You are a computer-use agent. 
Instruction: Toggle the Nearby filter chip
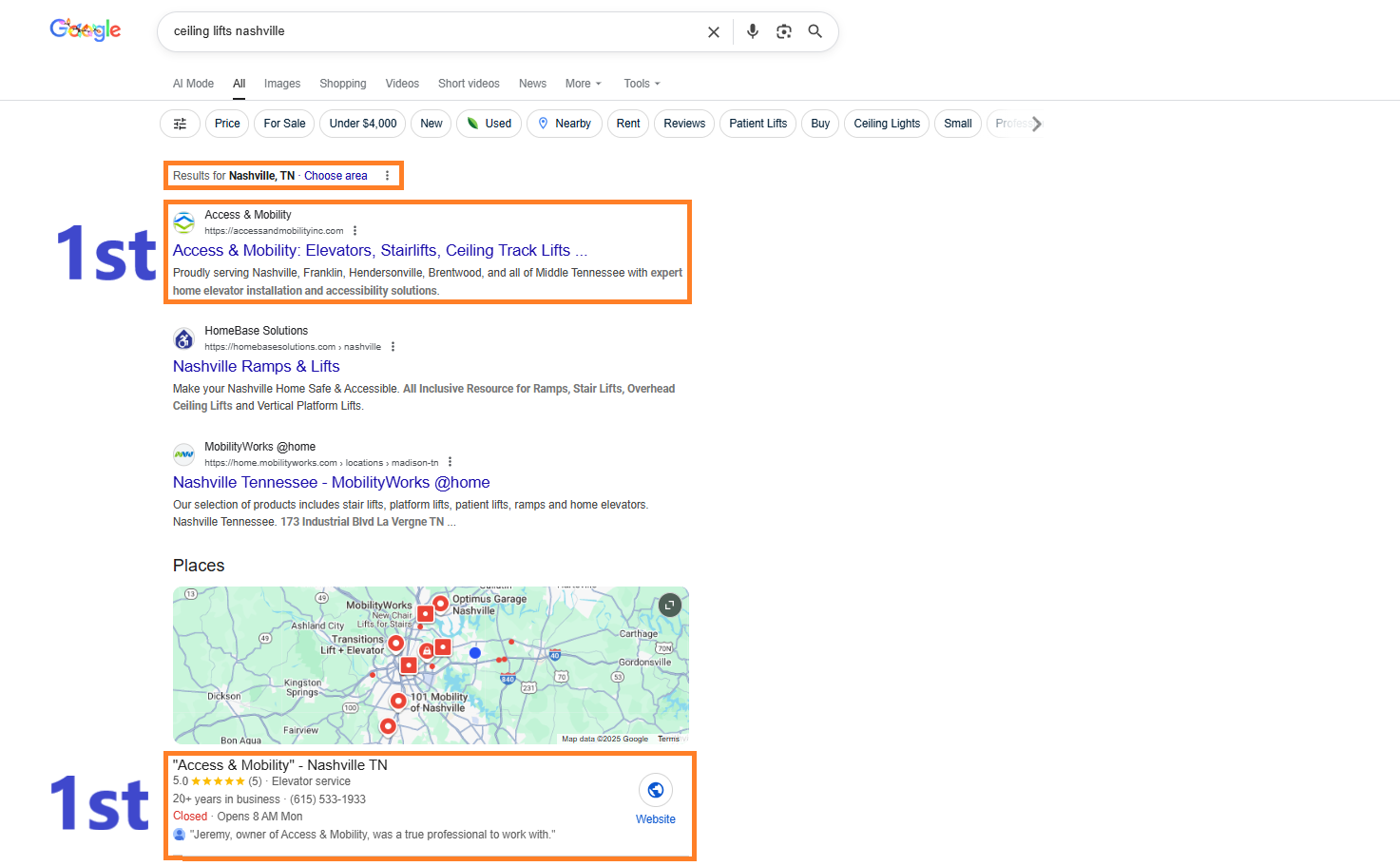pos(565,124)
